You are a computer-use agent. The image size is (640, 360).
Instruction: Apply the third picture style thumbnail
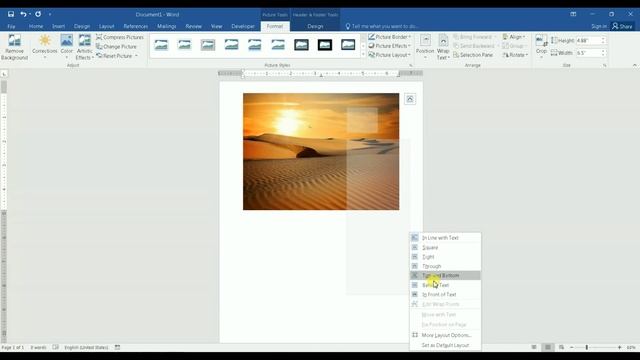point(208,45)
